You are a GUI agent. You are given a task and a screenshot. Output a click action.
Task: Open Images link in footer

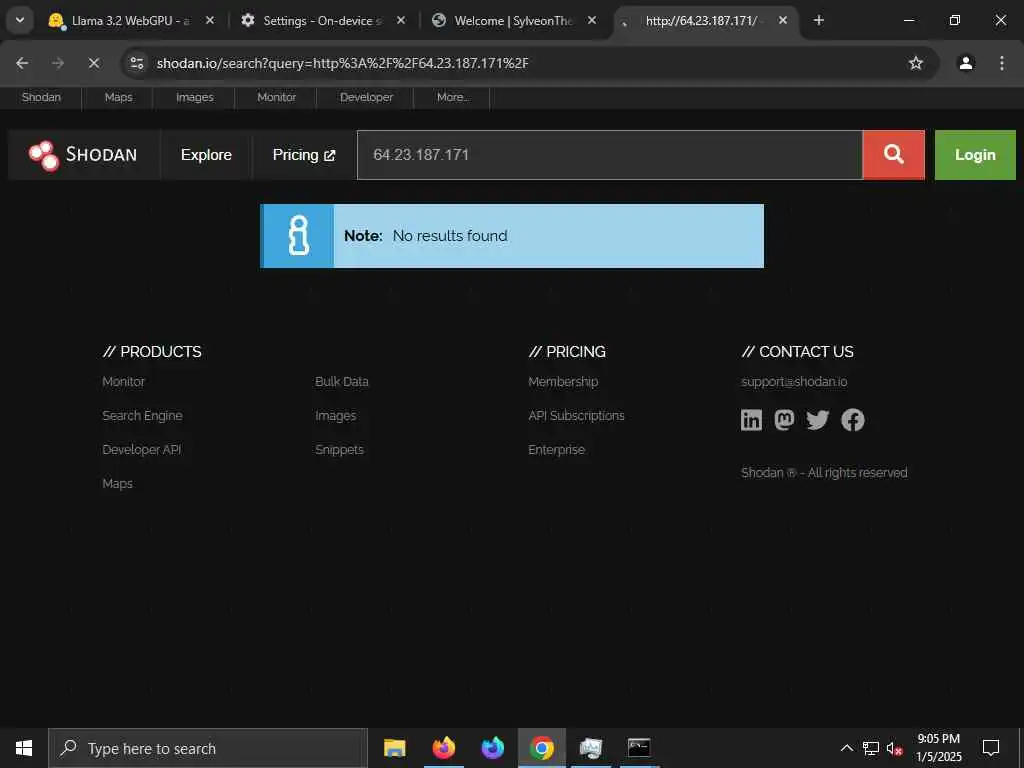[x=336, y=415]
